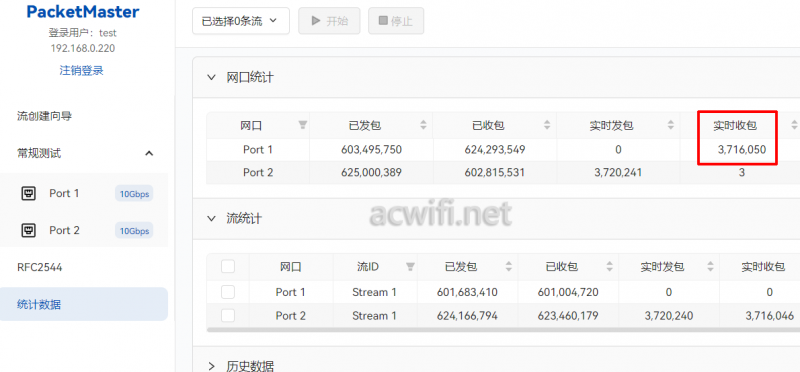Viewport: 800px width, 372px height.
Task: Click the Port 2 network interface icon
Action: pos(29,231)
